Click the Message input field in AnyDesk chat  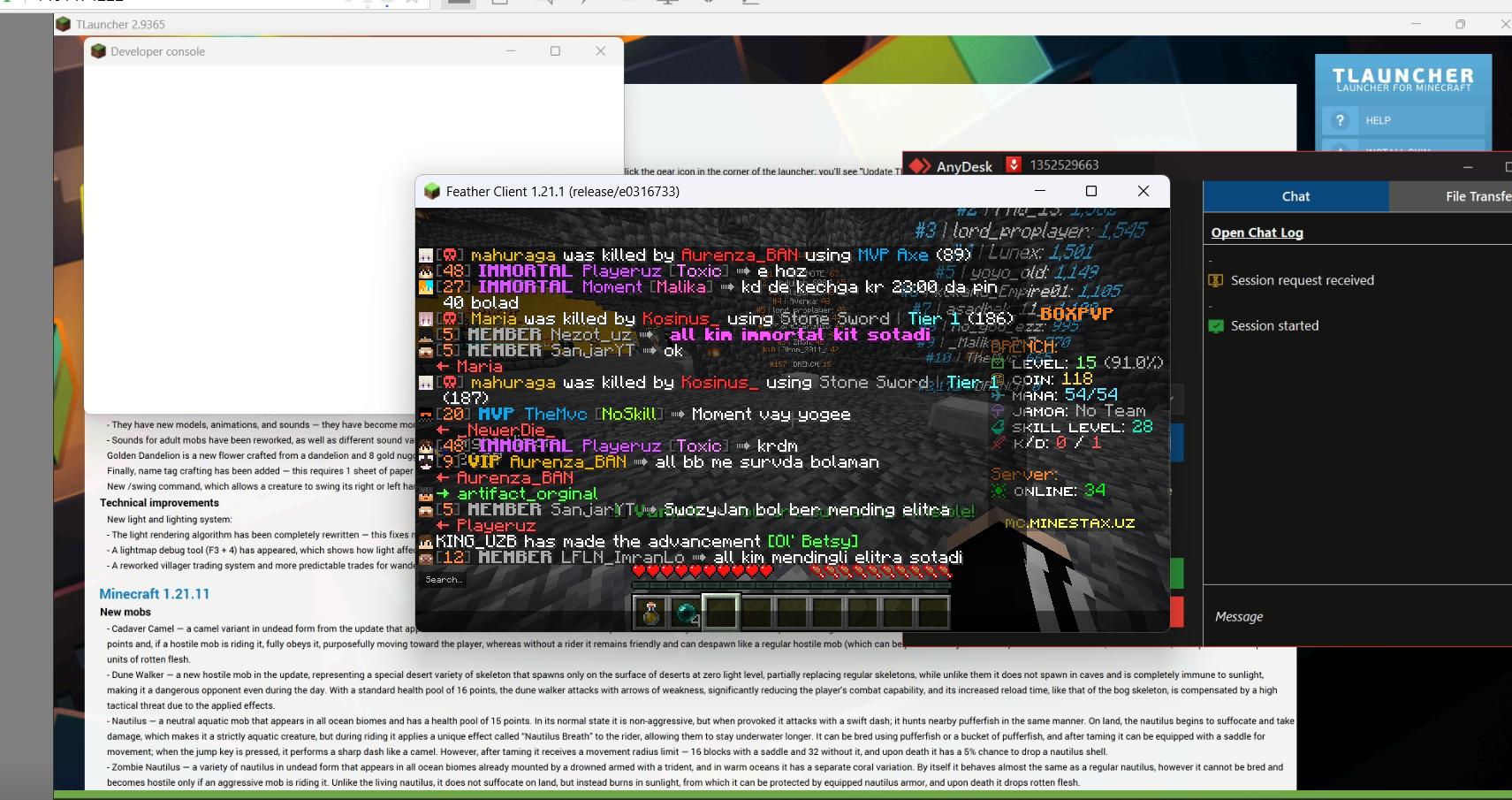click(x=1357, y=616)
